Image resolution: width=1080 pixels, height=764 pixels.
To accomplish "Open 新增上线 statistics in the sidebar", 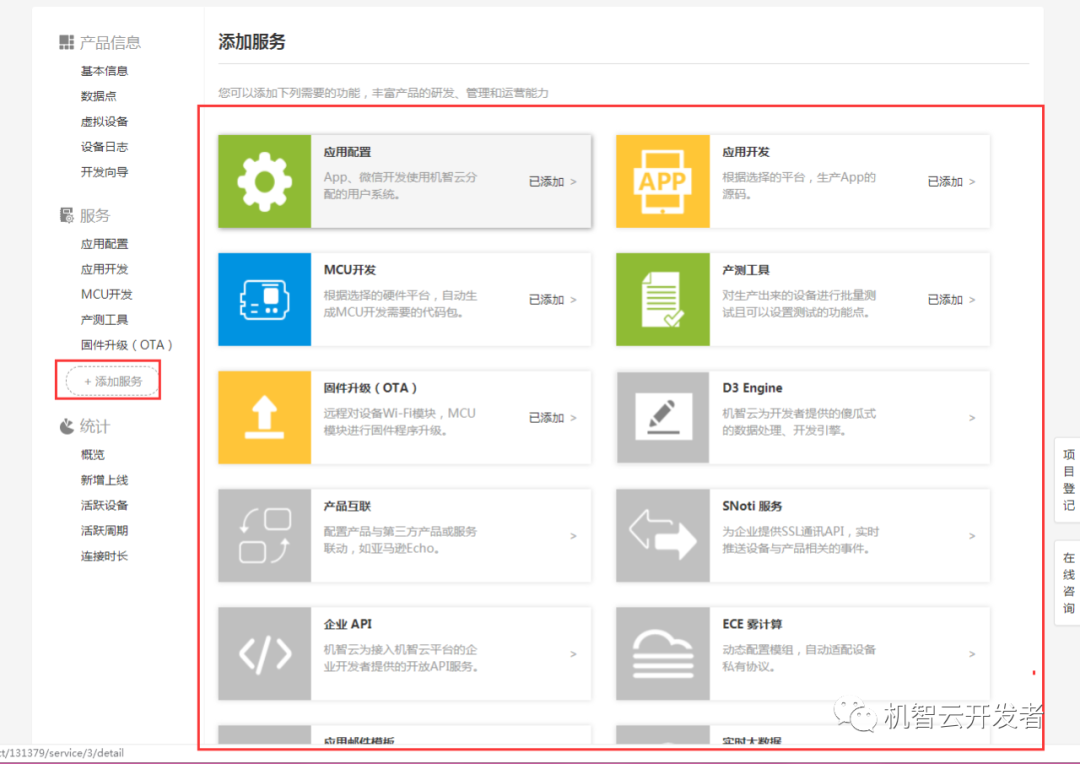I will 104,480.
